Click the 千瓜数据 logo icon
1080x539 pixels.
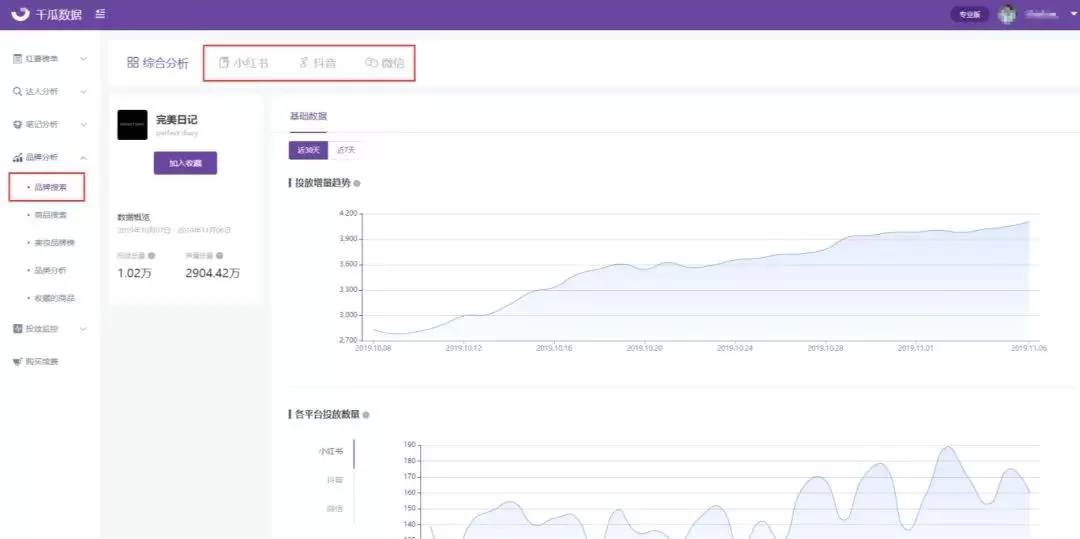point(20,14)
